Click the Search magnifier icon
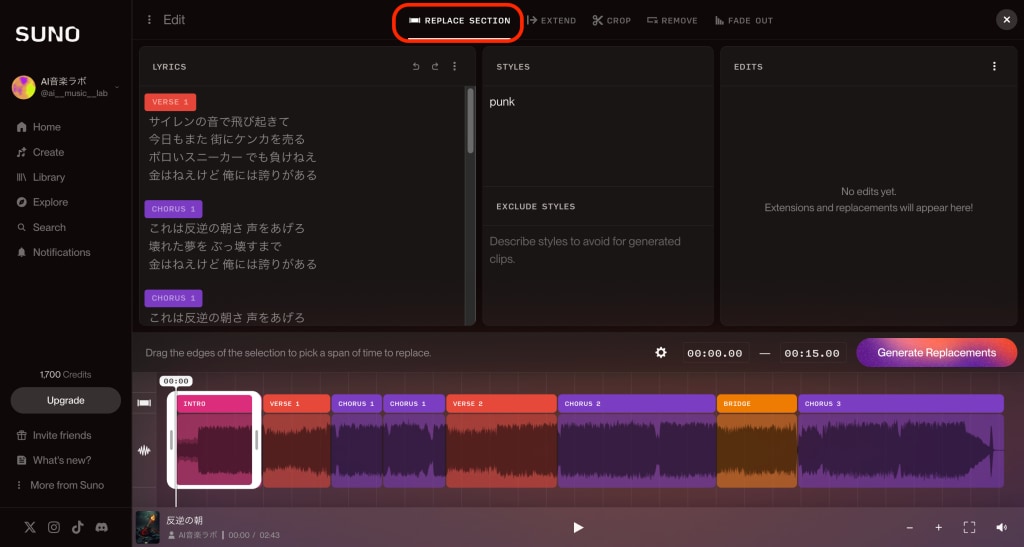The image size is (1024, 547). pyautogui.click(x=22, y=227)
